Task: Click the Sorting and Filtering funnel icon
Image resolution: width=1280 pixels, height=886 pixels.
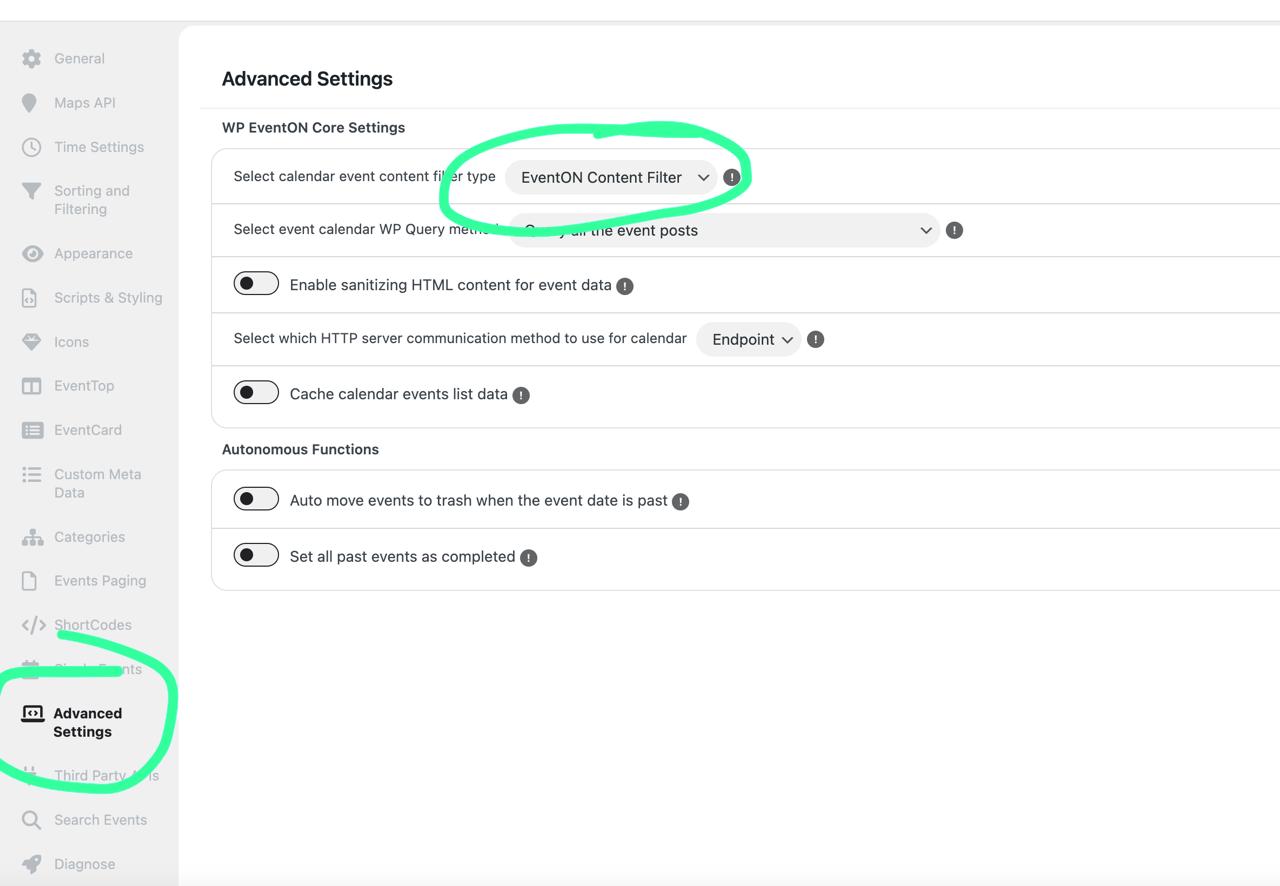Action: click(32, 191)
